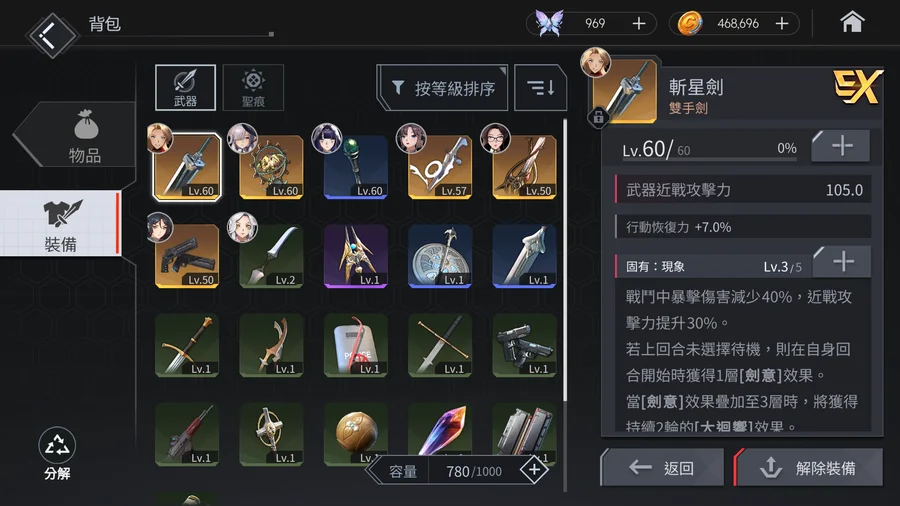Open the 分解 recycle icon
Viewport: 900px width, 506px height.
click(57, 453)
